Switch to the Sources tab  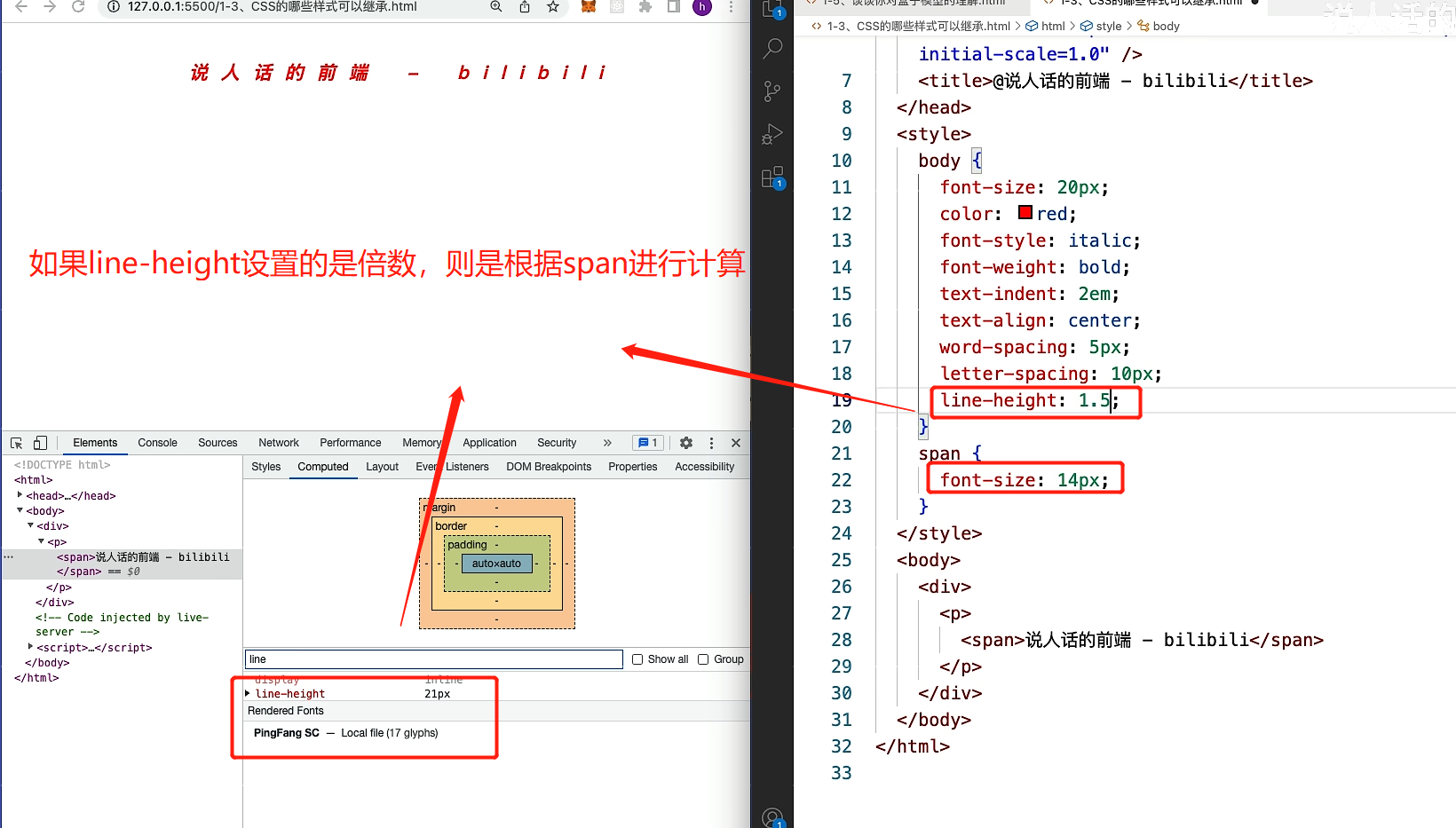(218, 443)
